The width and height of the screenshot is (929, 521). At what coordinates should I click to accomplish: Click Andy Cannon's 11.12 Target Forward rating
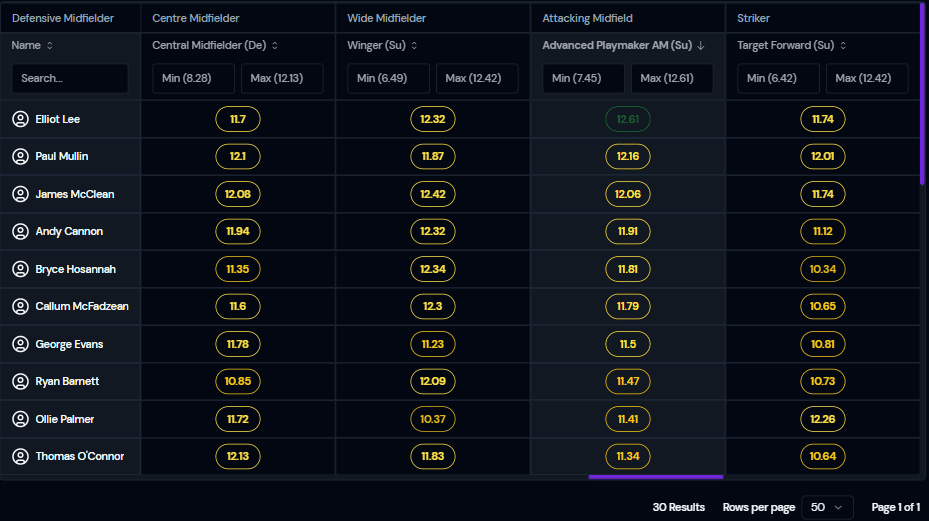point(822,231)
